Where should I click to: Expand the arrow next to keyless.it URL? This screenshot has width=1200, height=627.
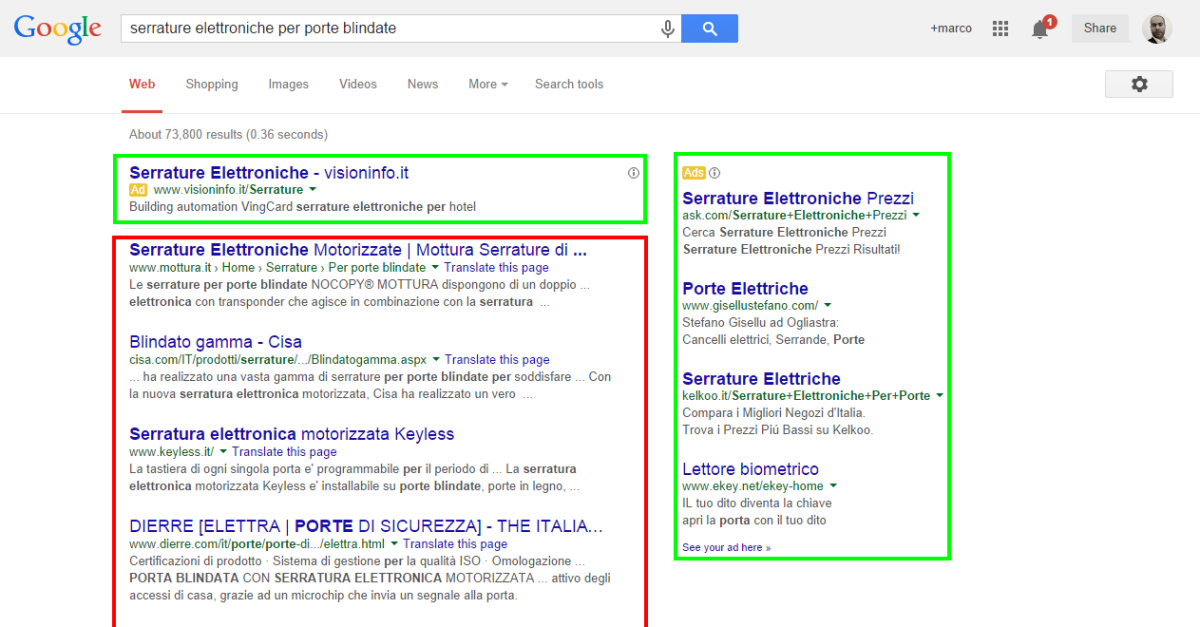coord(222,452)
